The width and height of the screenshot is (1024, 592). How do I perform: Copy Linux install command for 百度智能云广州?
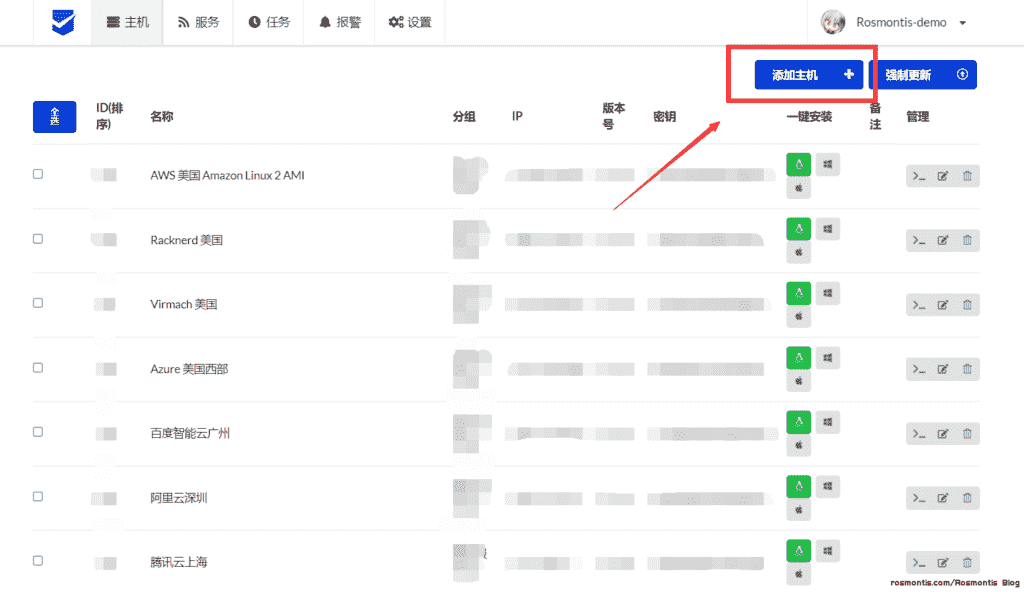[798, 422]
